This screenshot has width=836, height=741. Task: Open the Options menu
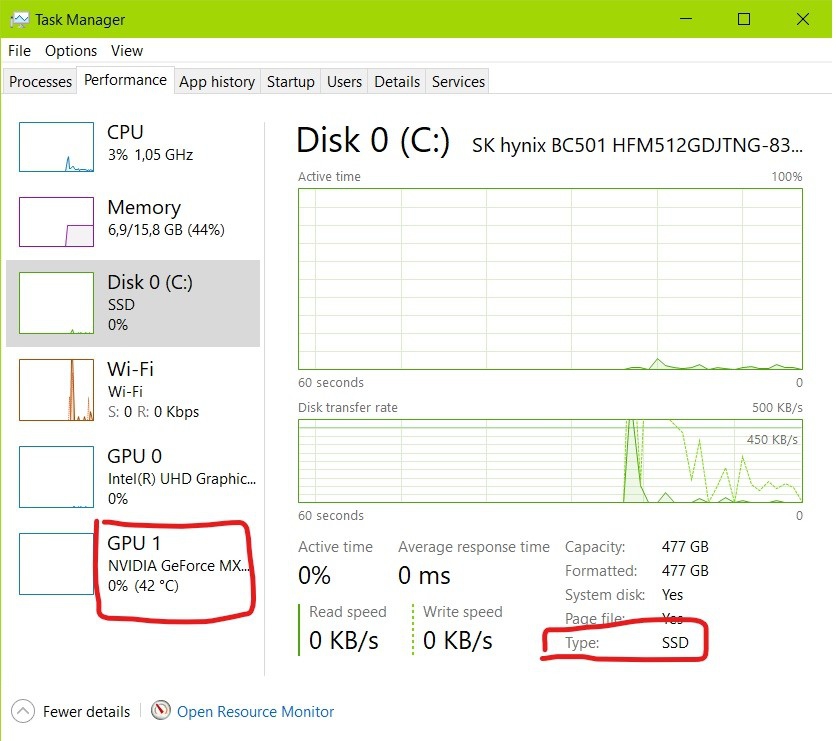tap(71, 50)
